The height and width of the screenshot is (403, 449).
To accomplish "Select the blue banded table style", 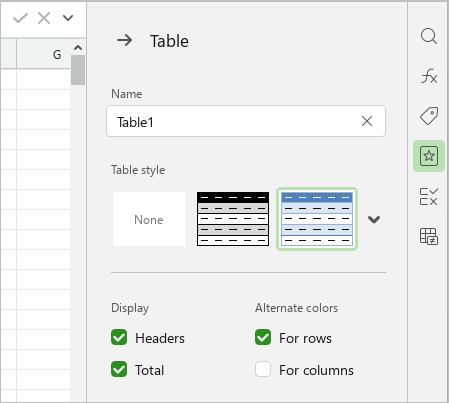I will (317, 219).
